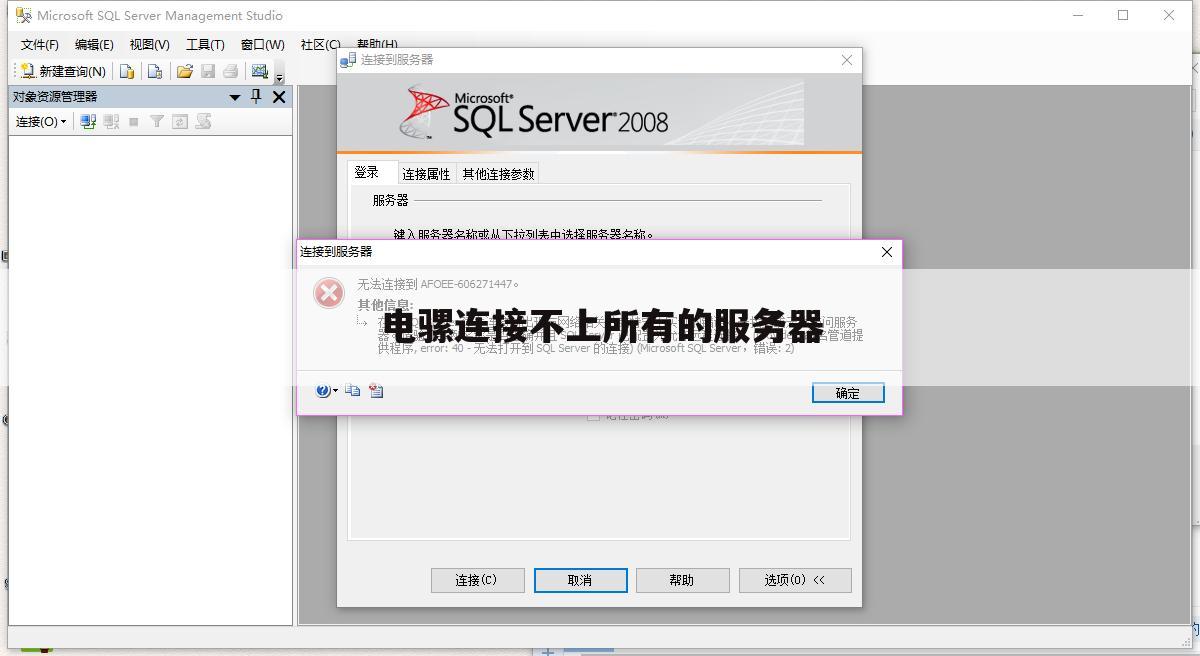
Task: Switch to the 连接属性 tab
Action: (426, 174)
